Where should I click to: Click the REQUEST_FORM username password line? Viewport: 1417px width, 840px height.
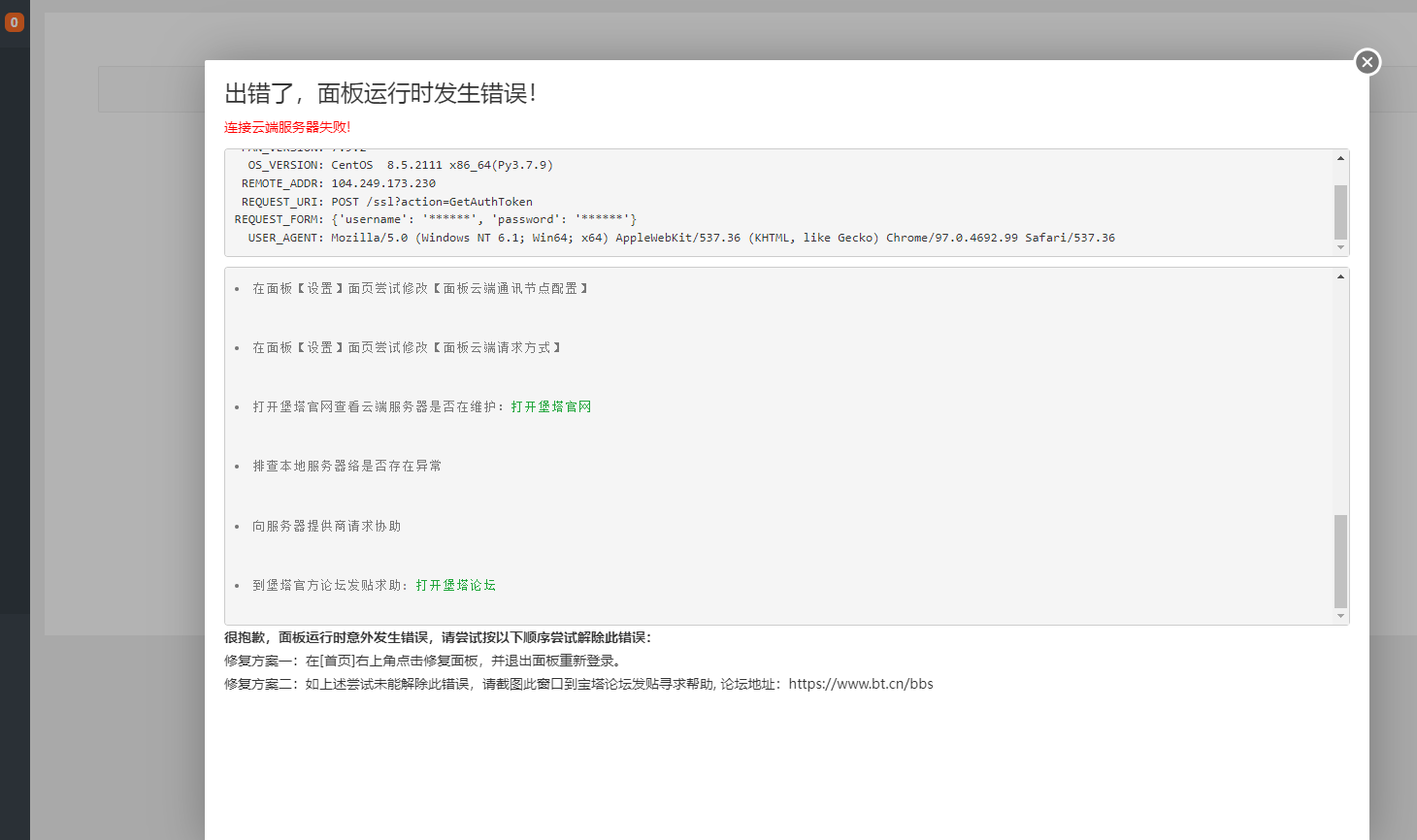point(436,219)
